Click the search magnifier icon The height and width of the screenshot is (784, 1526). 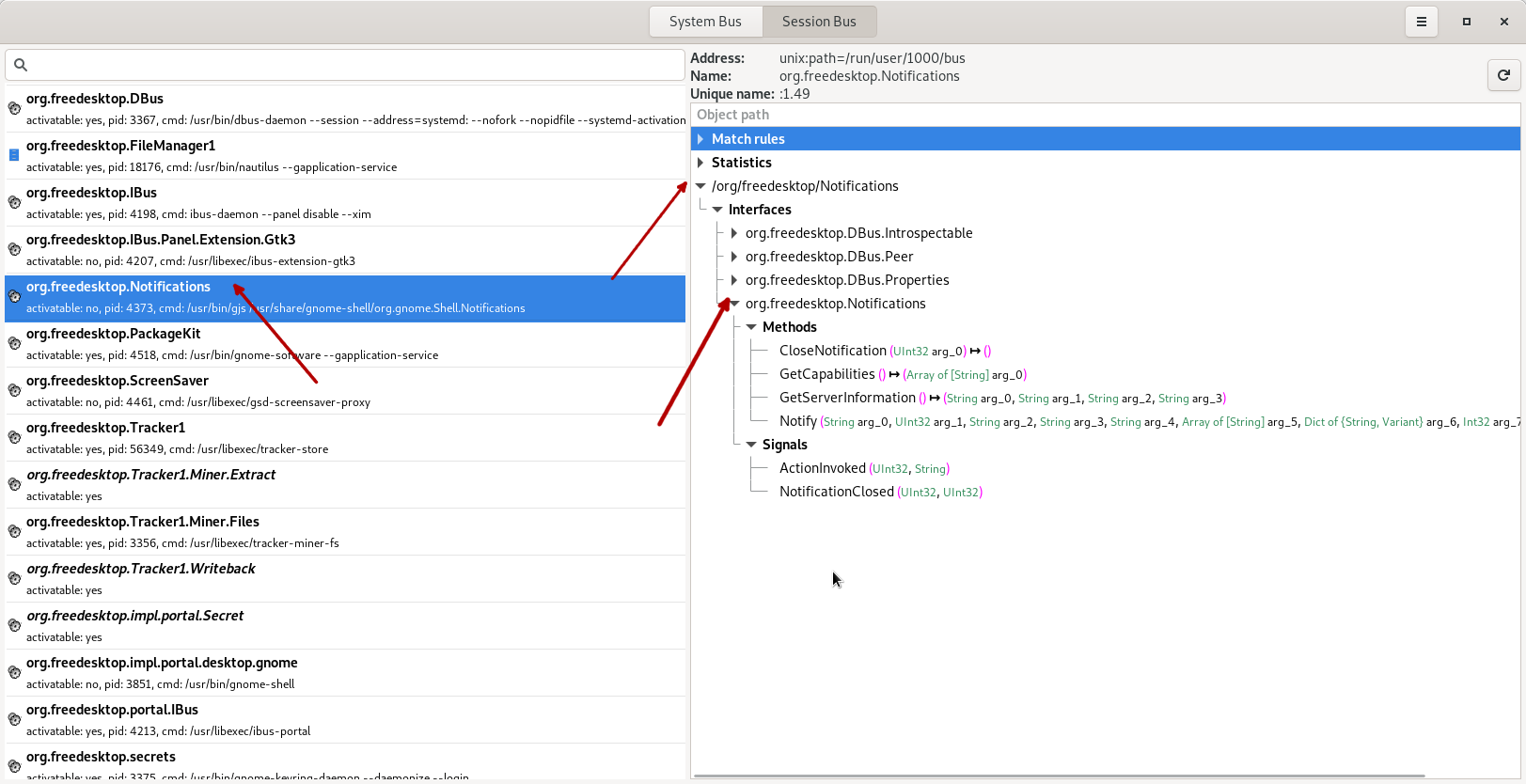(21, 65)
